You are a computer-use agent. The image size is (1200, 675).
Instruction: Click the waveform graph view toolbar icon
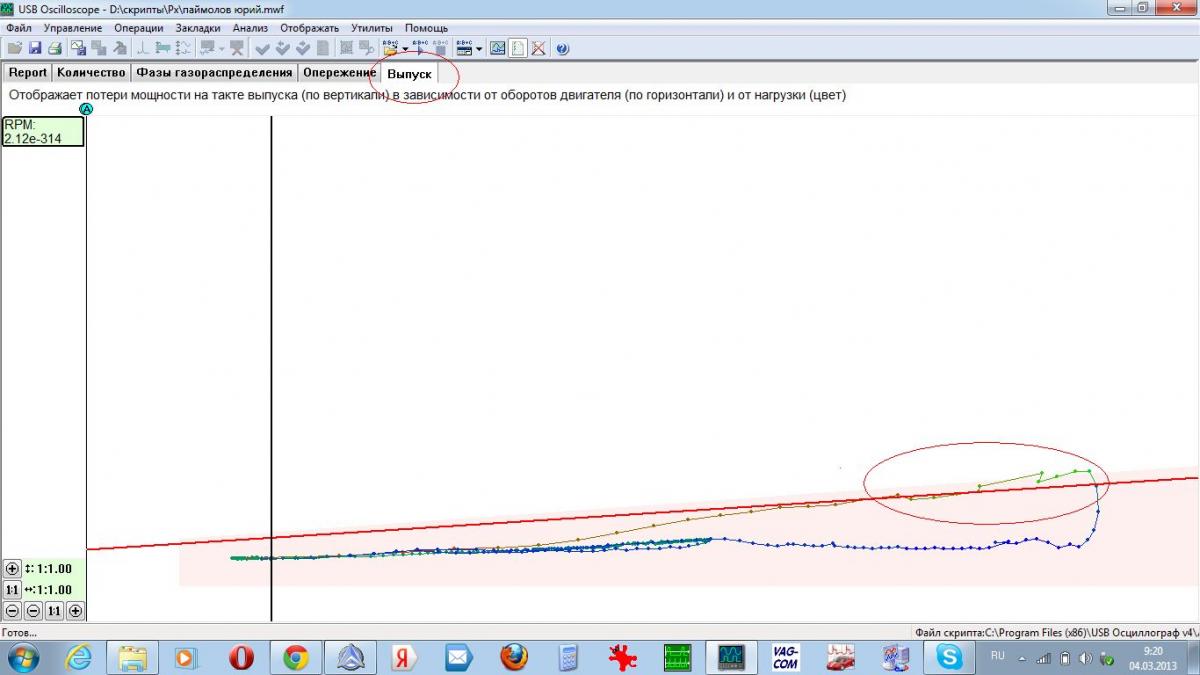tap(497, 48)
